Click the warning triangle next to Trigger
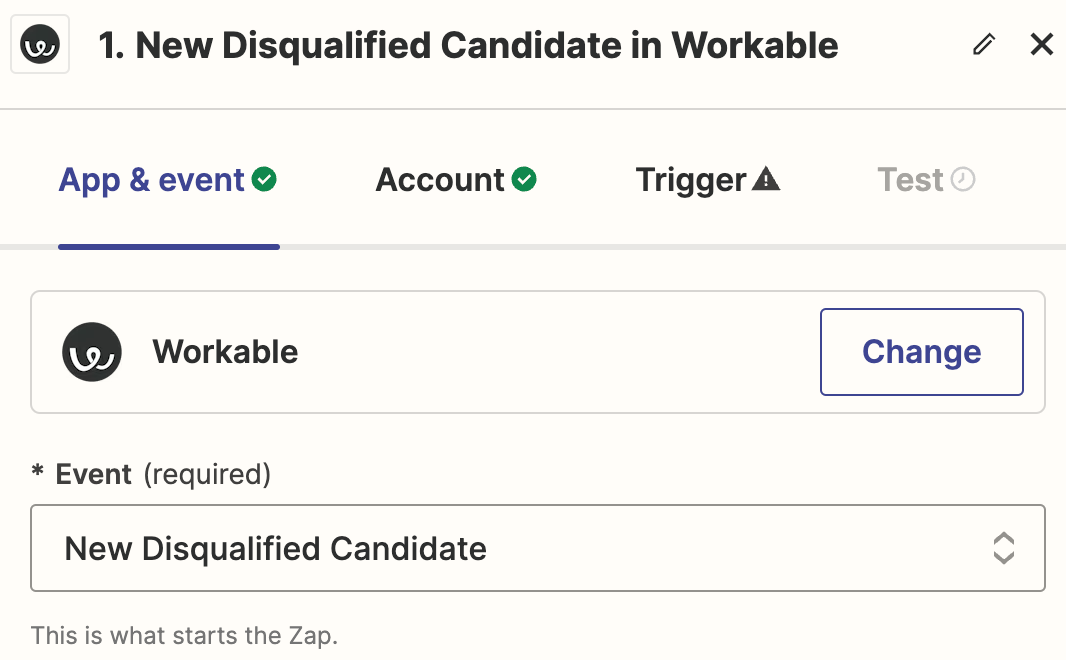This screenshot has width=1066, height=660. point(766,180)
